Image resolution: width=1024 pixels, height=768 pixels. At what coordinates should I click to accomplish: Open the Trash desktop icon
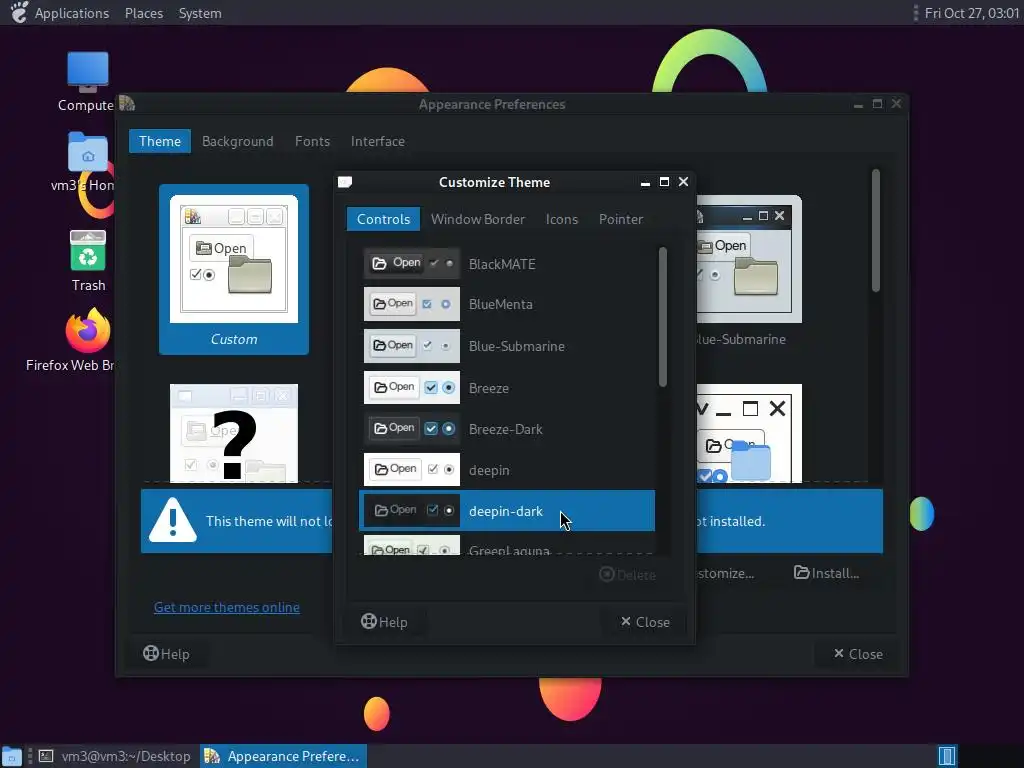[x=88, y=251]
